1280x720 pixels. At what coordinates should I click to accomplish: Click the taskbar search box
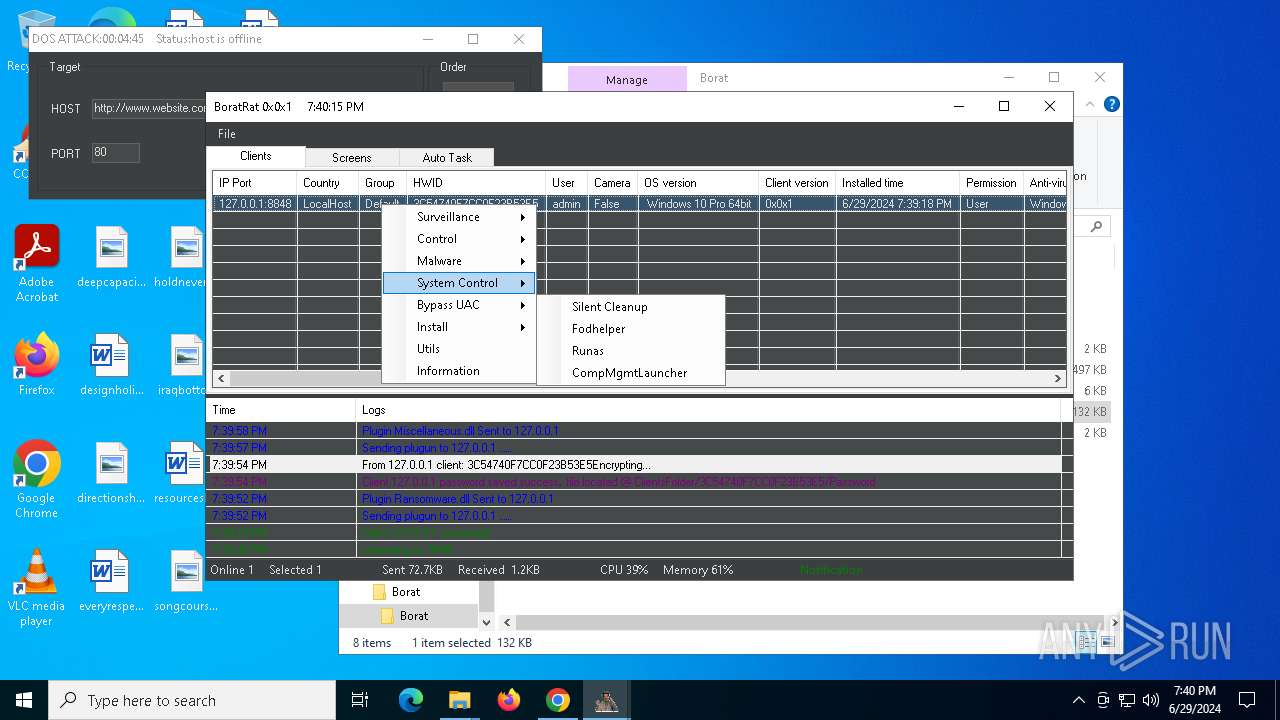[192, 700]
